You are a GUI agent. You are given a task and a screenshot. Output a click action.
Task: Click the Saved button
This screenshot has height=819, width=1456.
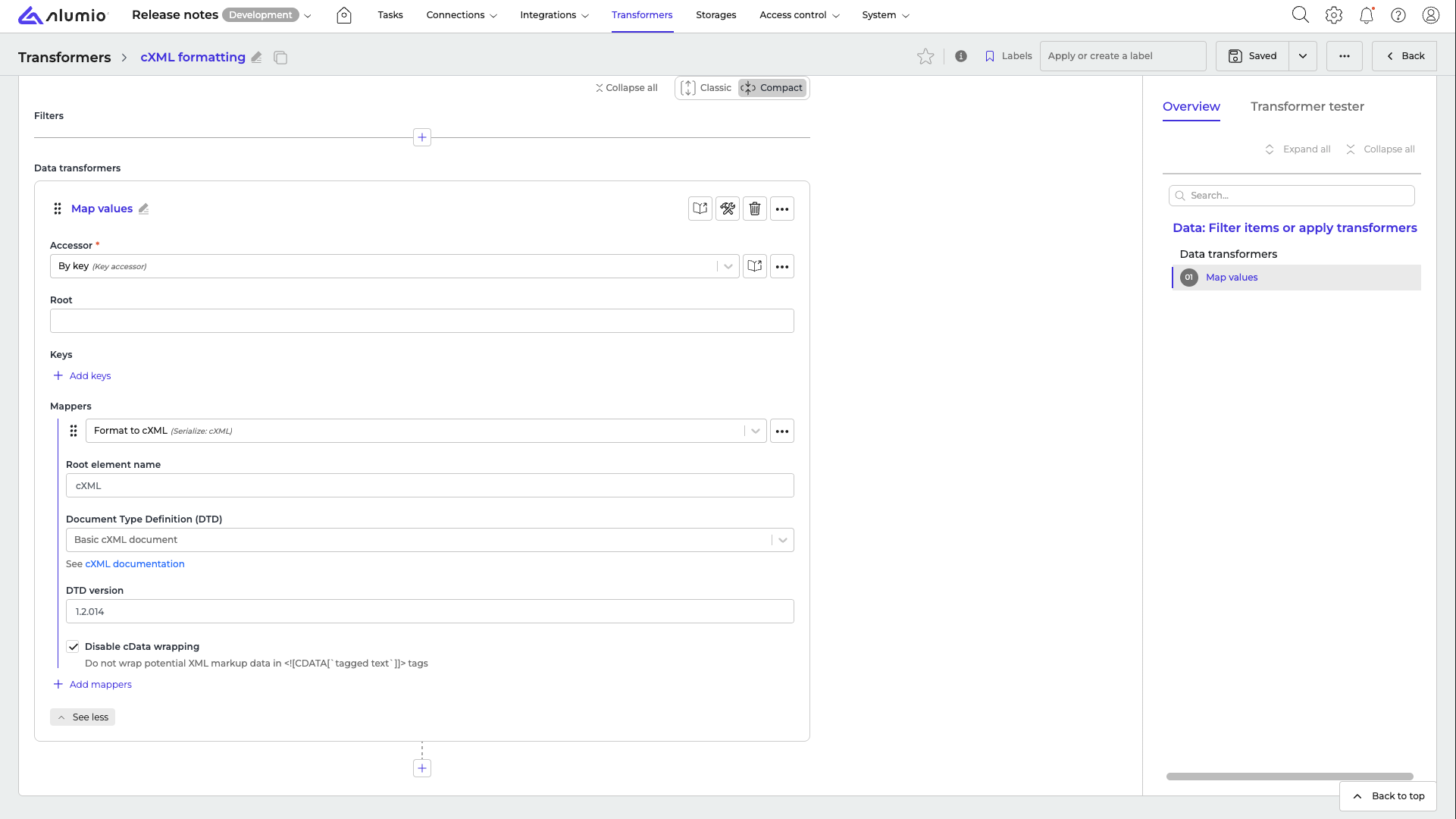(x=1253, y=56)
